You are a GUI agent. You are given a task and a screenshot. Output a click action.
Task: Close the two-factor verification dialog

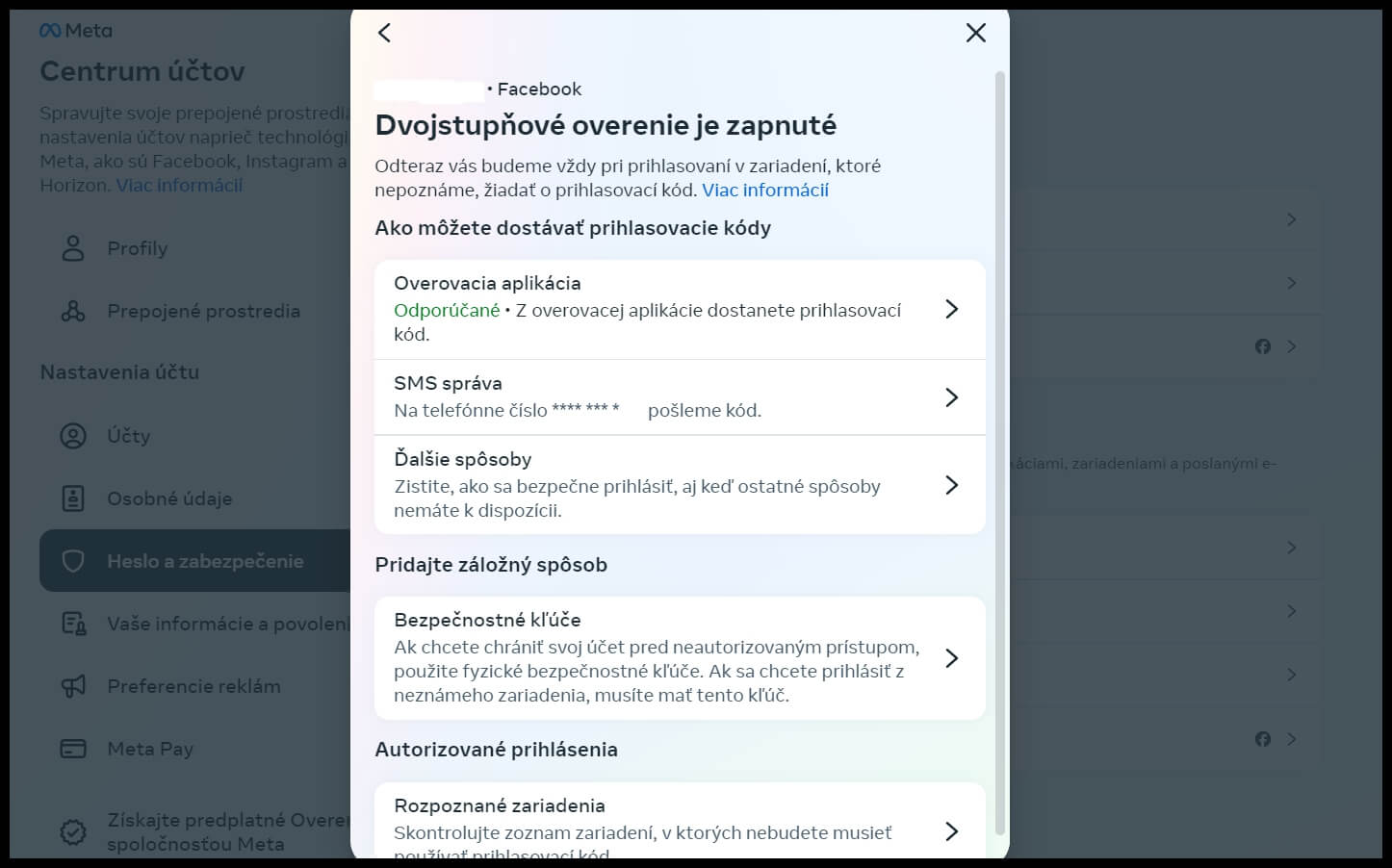pos(975,34)
